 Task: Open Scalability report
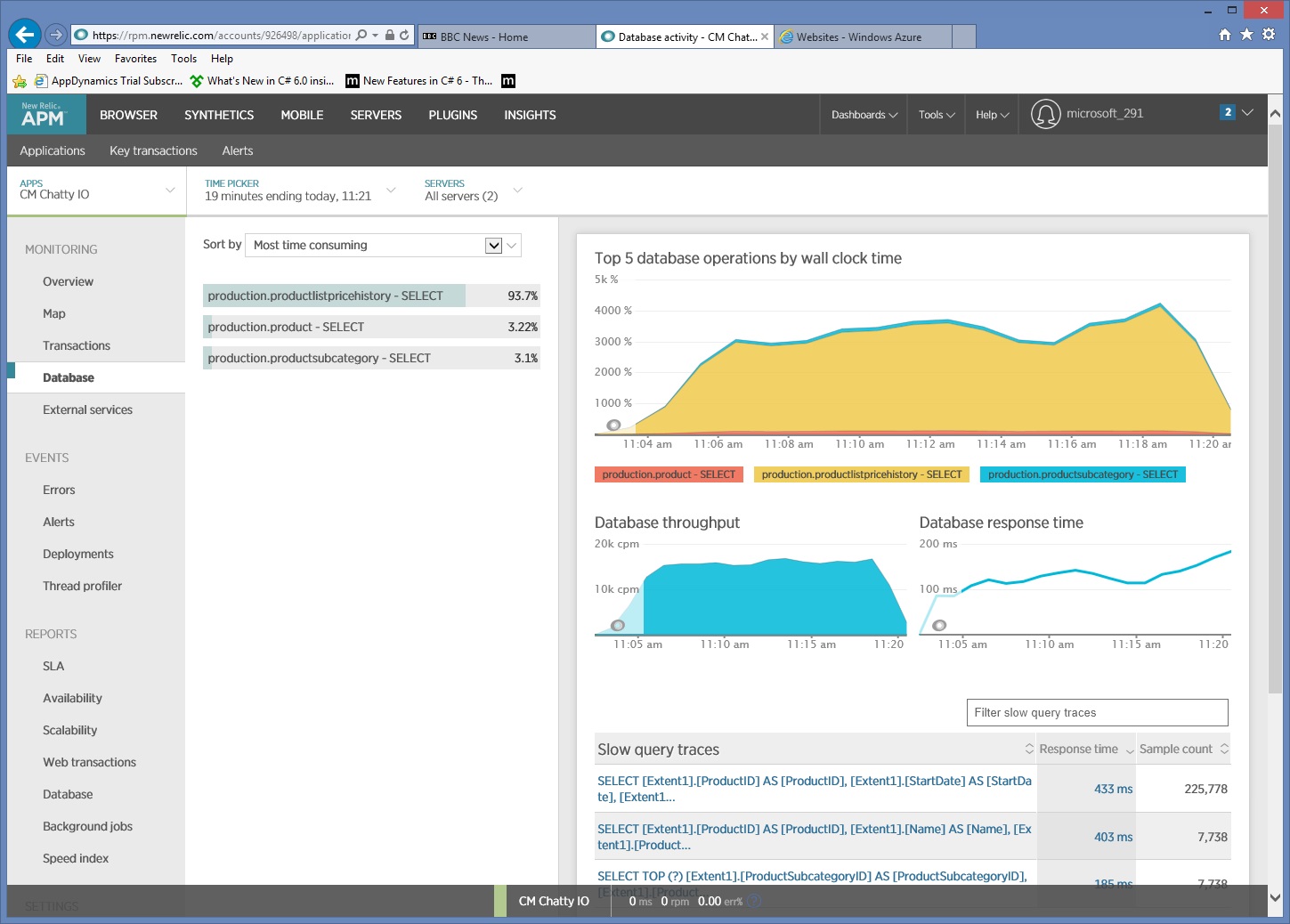click(69, 730)
